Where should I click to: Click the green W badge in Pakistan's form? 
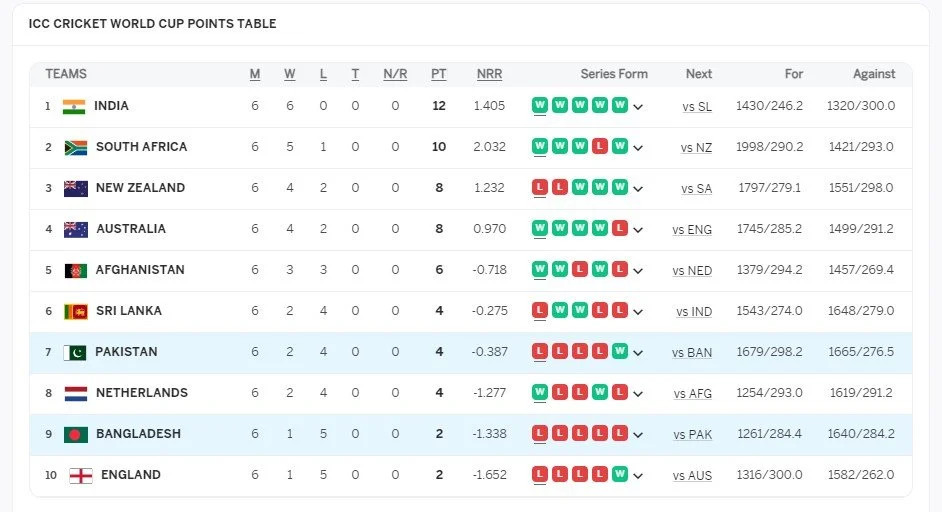[619, 351]
